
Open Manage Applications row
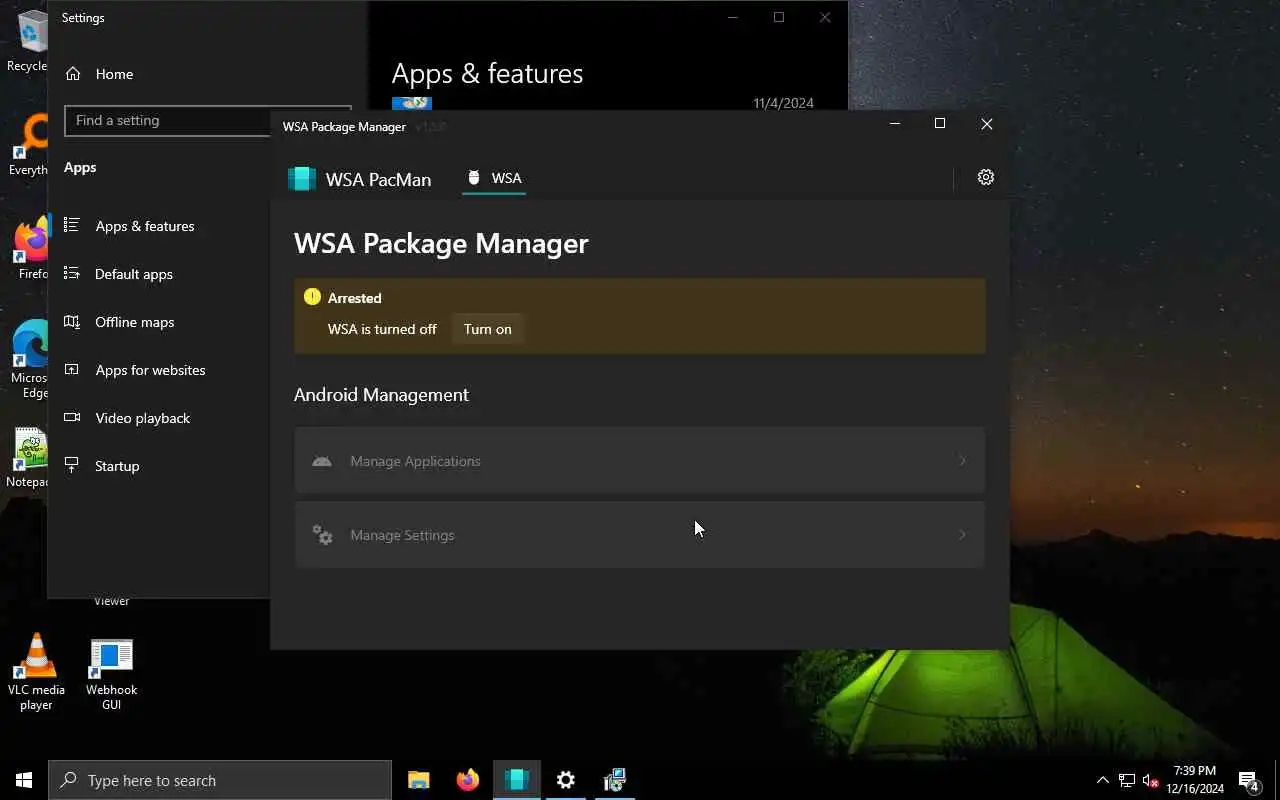(639, 460)
